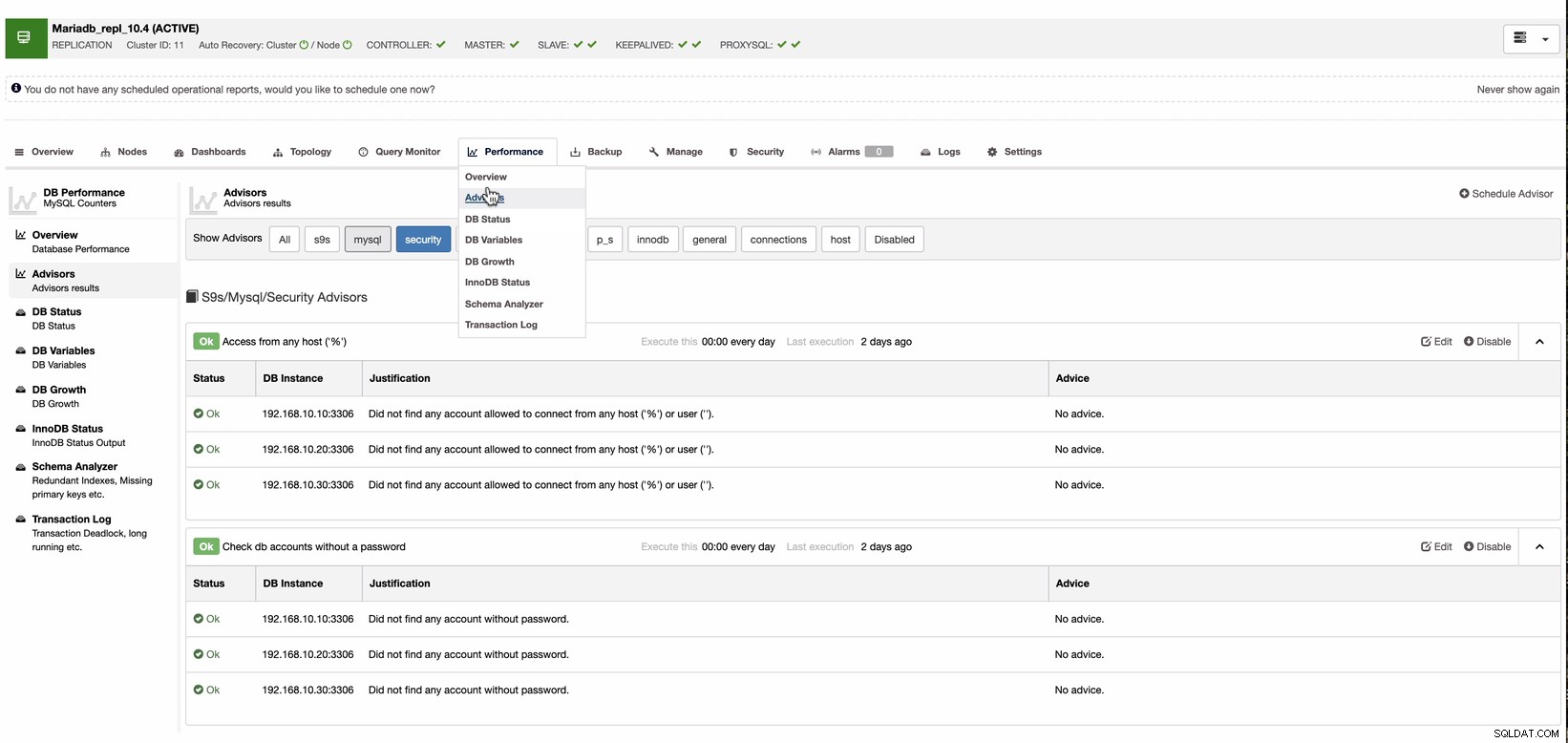Click the sidebar DB Variables icon

pos(21,350)
